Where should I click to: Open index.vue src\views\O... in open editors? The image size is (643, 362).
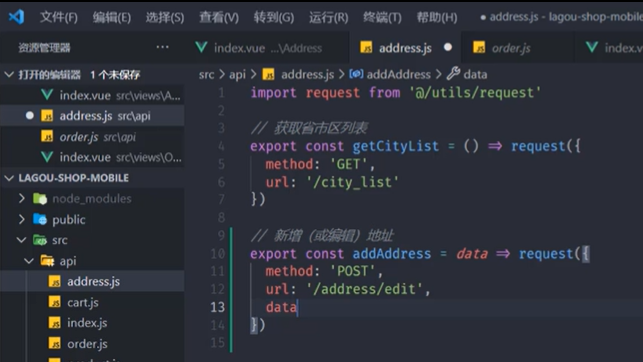92,157
